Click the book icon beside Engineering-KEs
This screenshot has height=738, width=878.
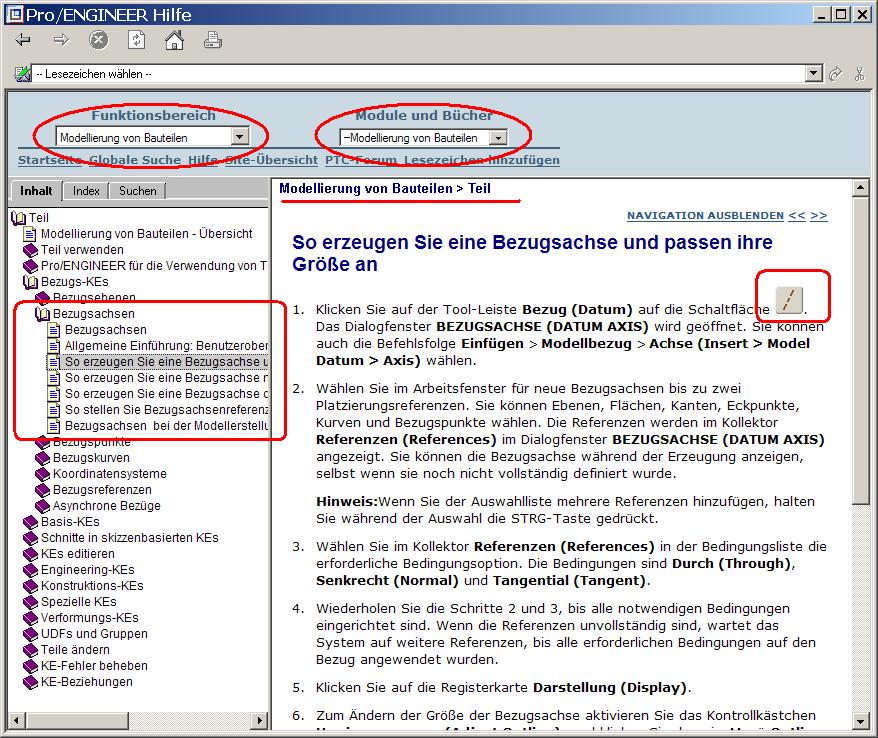click(x=30, y=570)
